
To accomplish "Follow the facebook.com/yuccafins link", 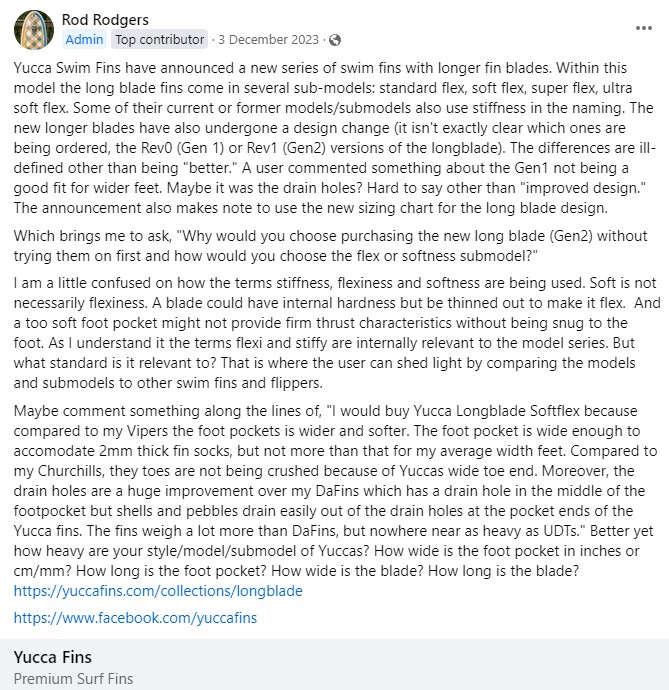I will tap(135, 618).
